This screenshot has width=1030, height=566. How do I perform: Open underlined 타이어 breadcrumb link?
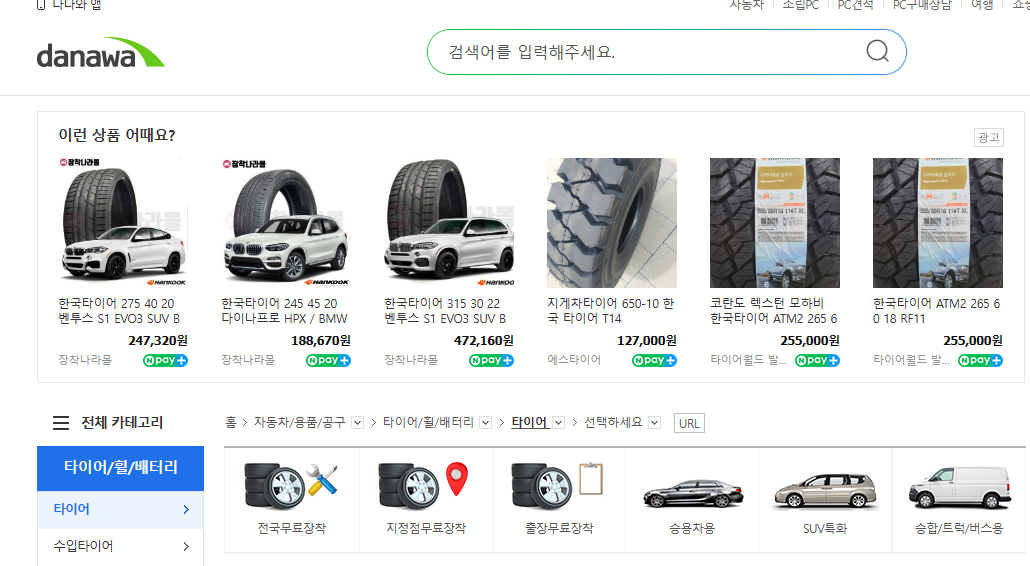(x=529, y=422)
